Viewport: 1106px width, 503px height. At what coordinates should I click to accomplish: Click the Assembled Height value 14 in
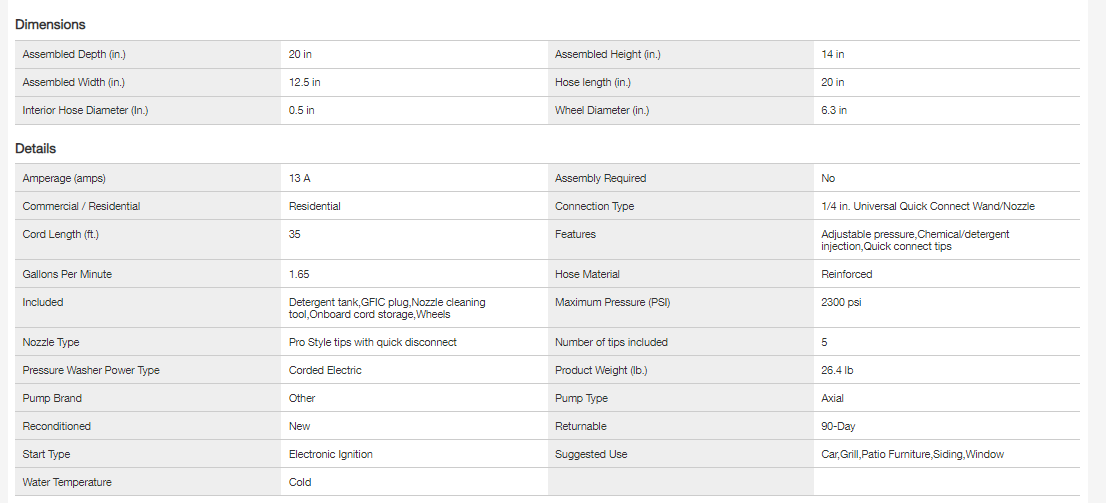tap(833, 54)
